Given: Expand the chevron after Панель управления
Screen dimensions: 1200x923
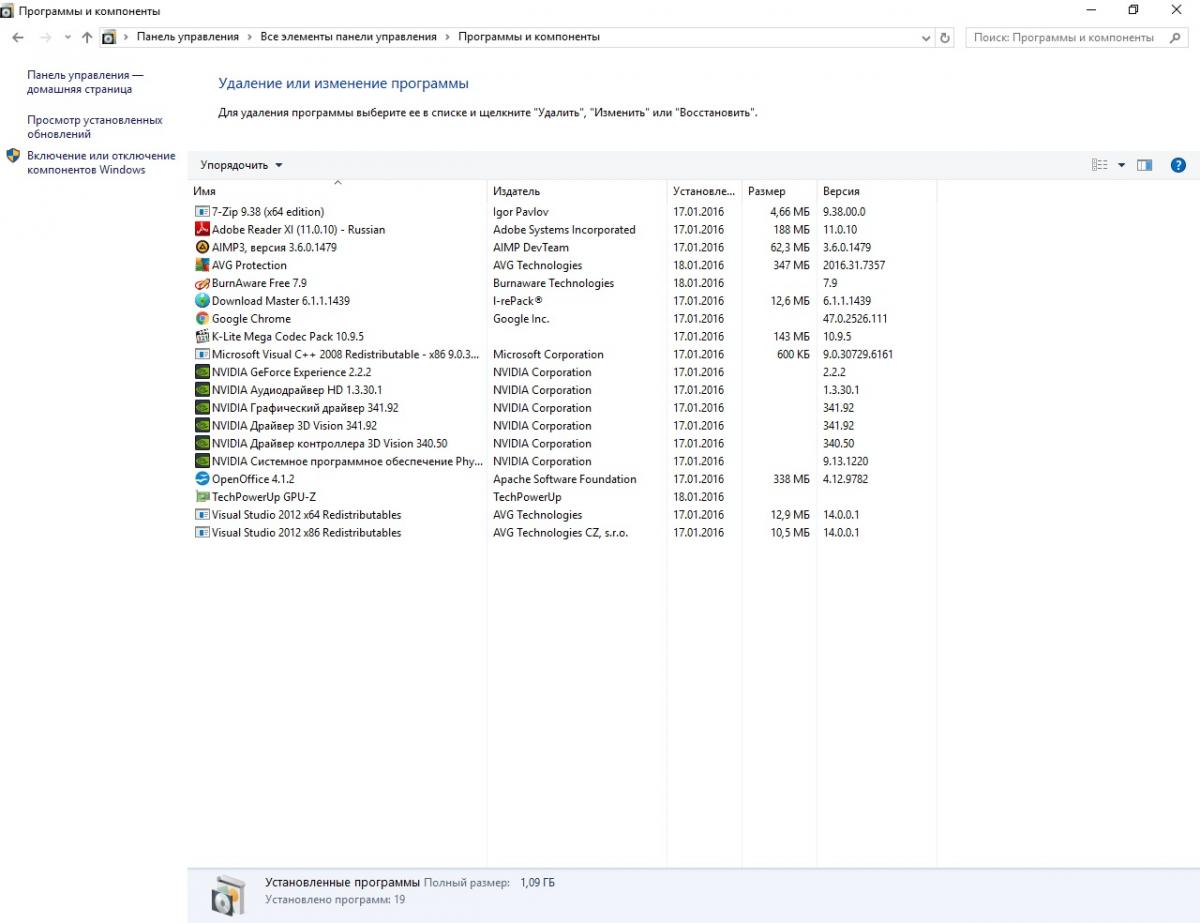Looking at the screenshot, I should pyautogui.click(x=250, y=37).
